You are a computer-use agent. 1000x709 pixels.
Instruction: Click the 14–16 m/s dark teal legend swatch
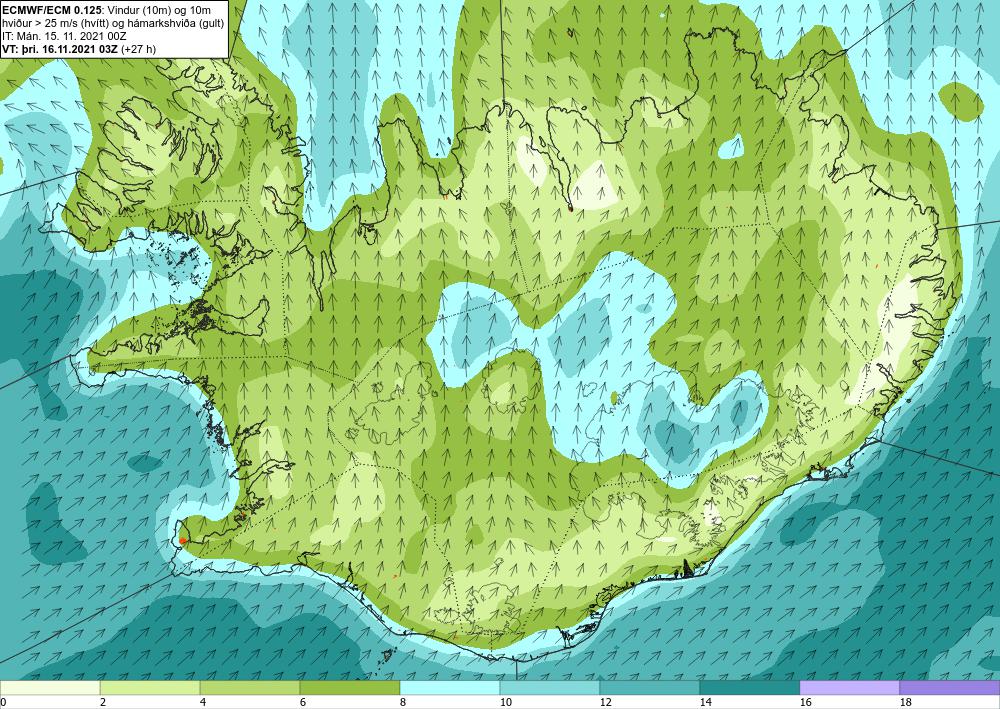(749, 688)
